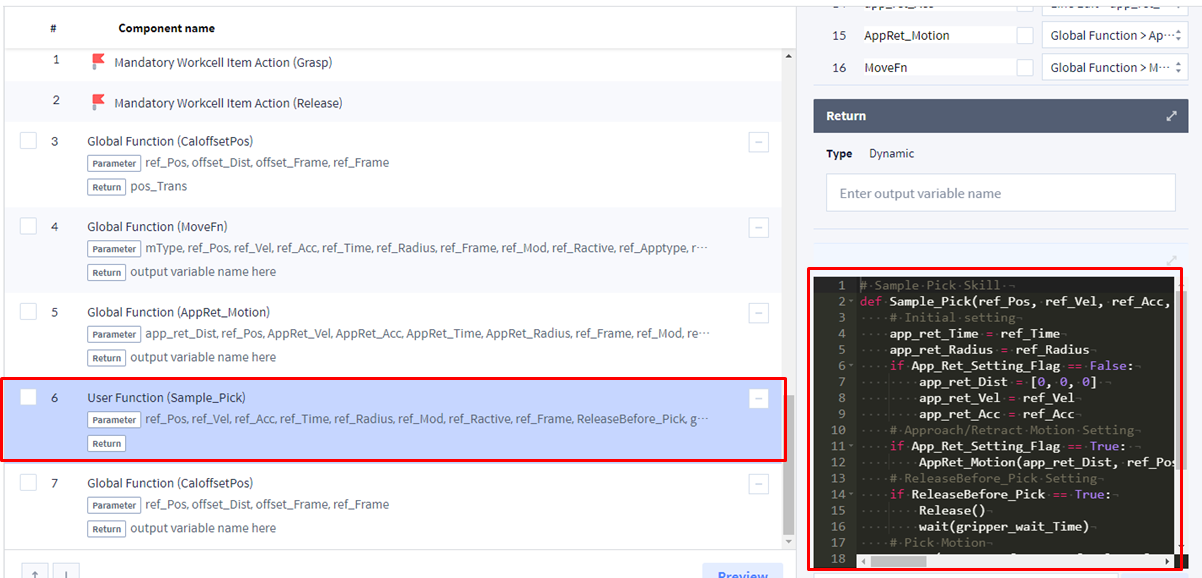This screenshot has height=578, width=1202.
Task: Toggle the checkbox beside MoveFn parameter
Action: (x=1025, y=68)
